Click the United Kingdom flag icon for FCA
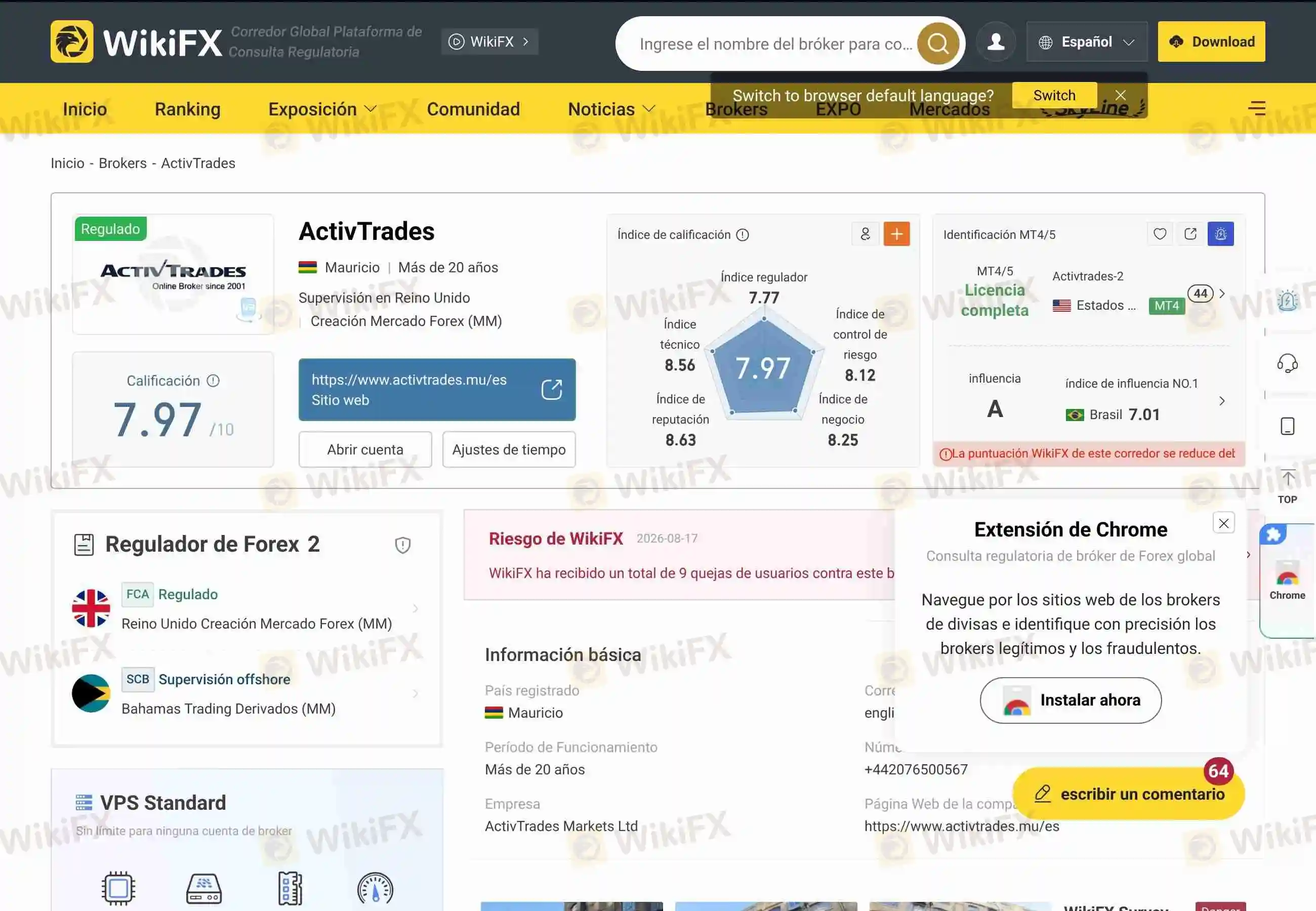The width and height of the screenshot is (1316, 911). coord(91,608)
